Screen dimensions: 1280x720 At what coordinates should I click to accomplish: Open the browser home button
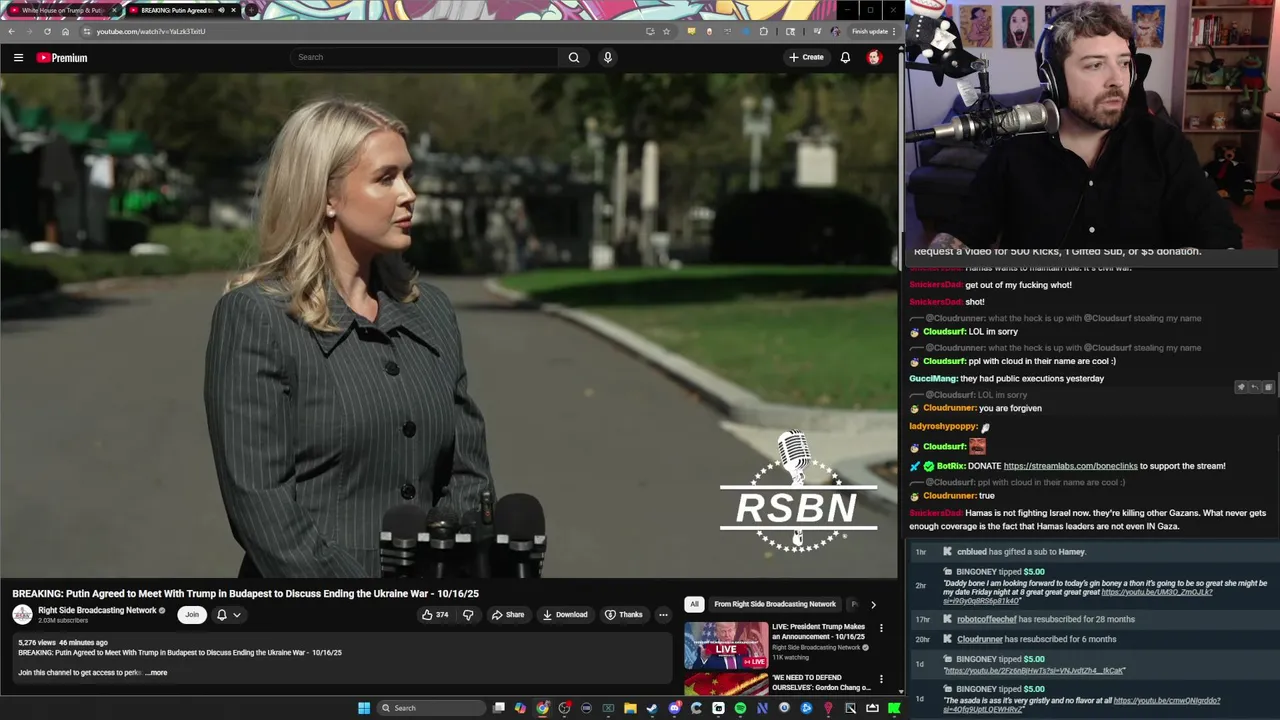click(x=66, y=31)
